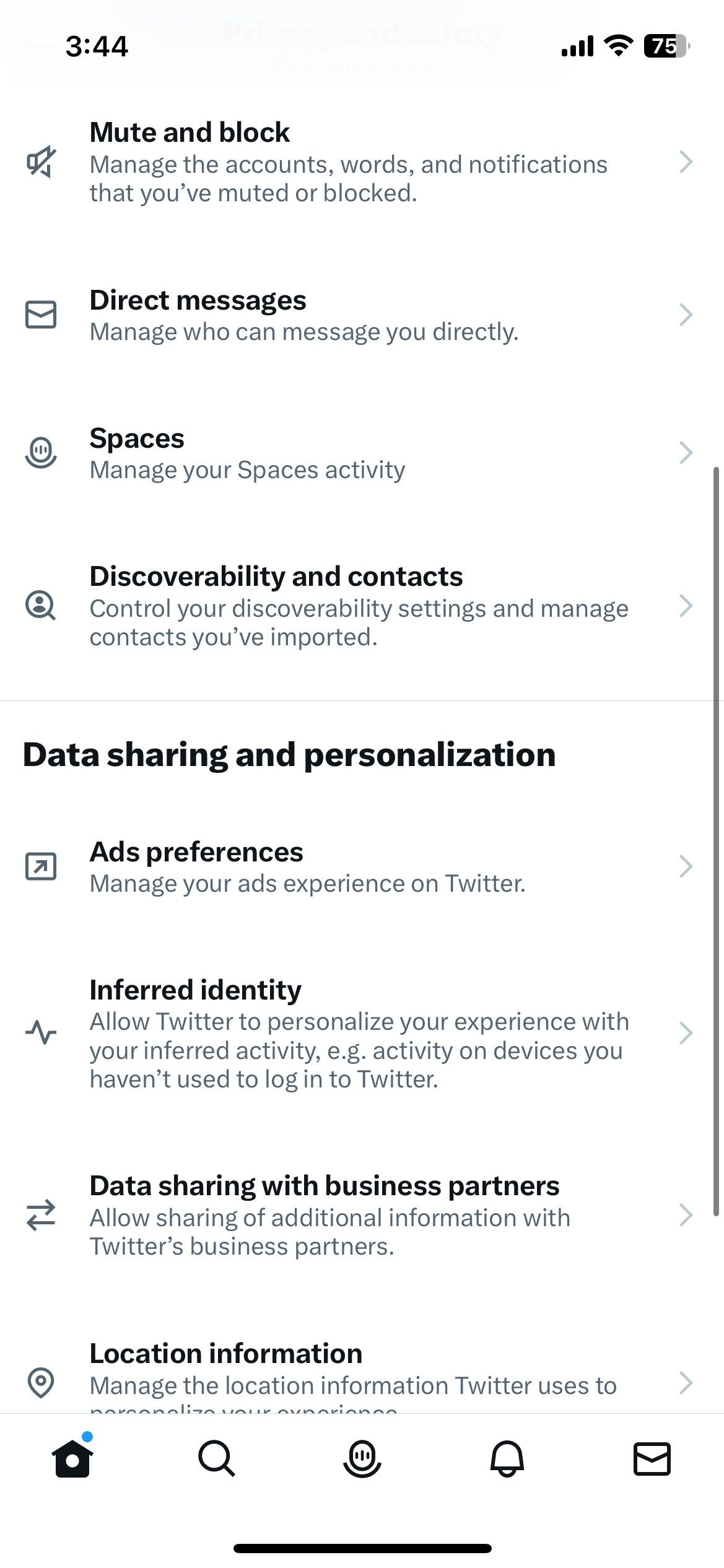Screen dimensions: 724x1568
Task: Tap the Inferred identity activity icon
Action: (41, 1033)
